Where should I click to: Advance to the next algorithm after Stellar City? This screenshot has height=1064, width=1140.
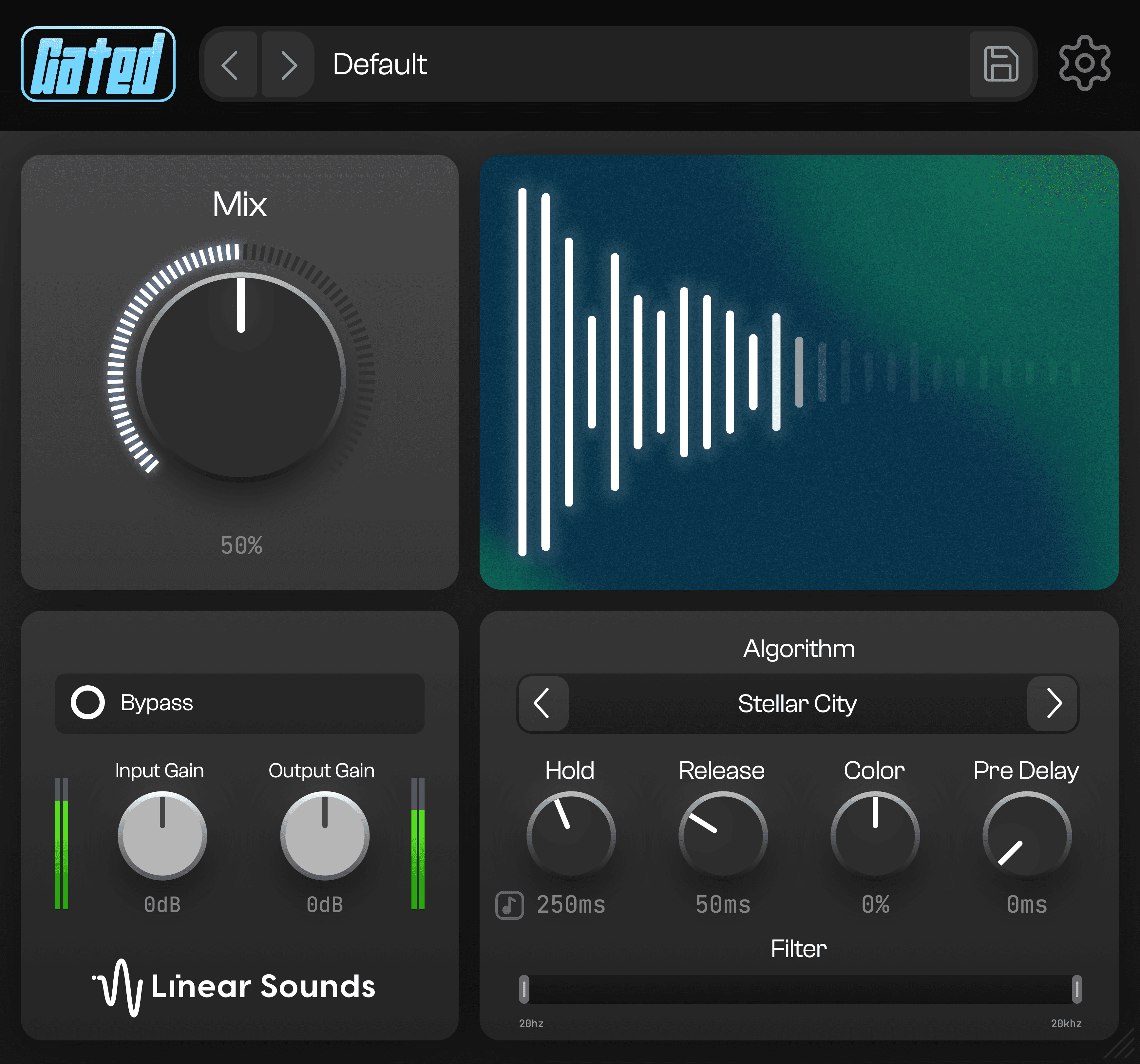pyautogui.click(x=1054, y=704)
